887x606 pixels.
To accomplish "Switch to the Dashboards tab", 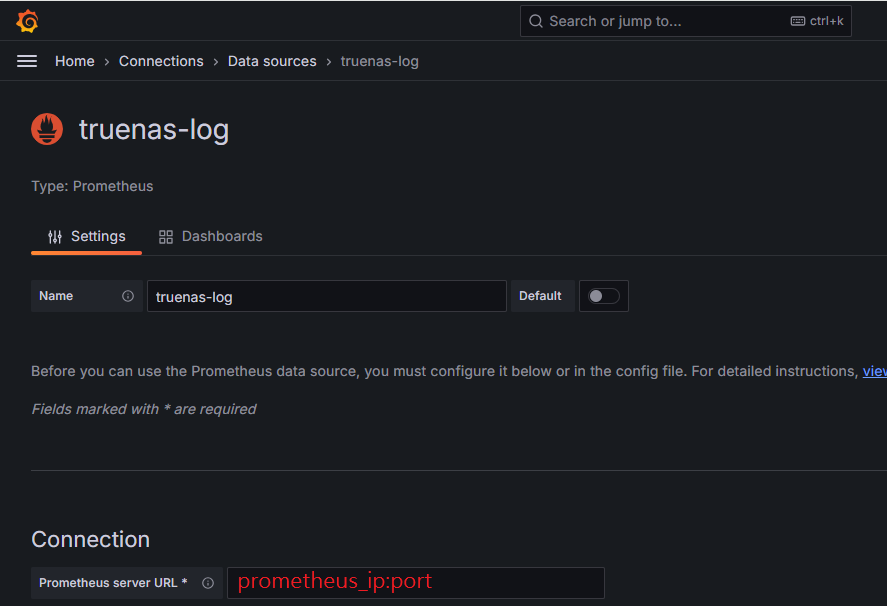I will [x=221, y=236].
